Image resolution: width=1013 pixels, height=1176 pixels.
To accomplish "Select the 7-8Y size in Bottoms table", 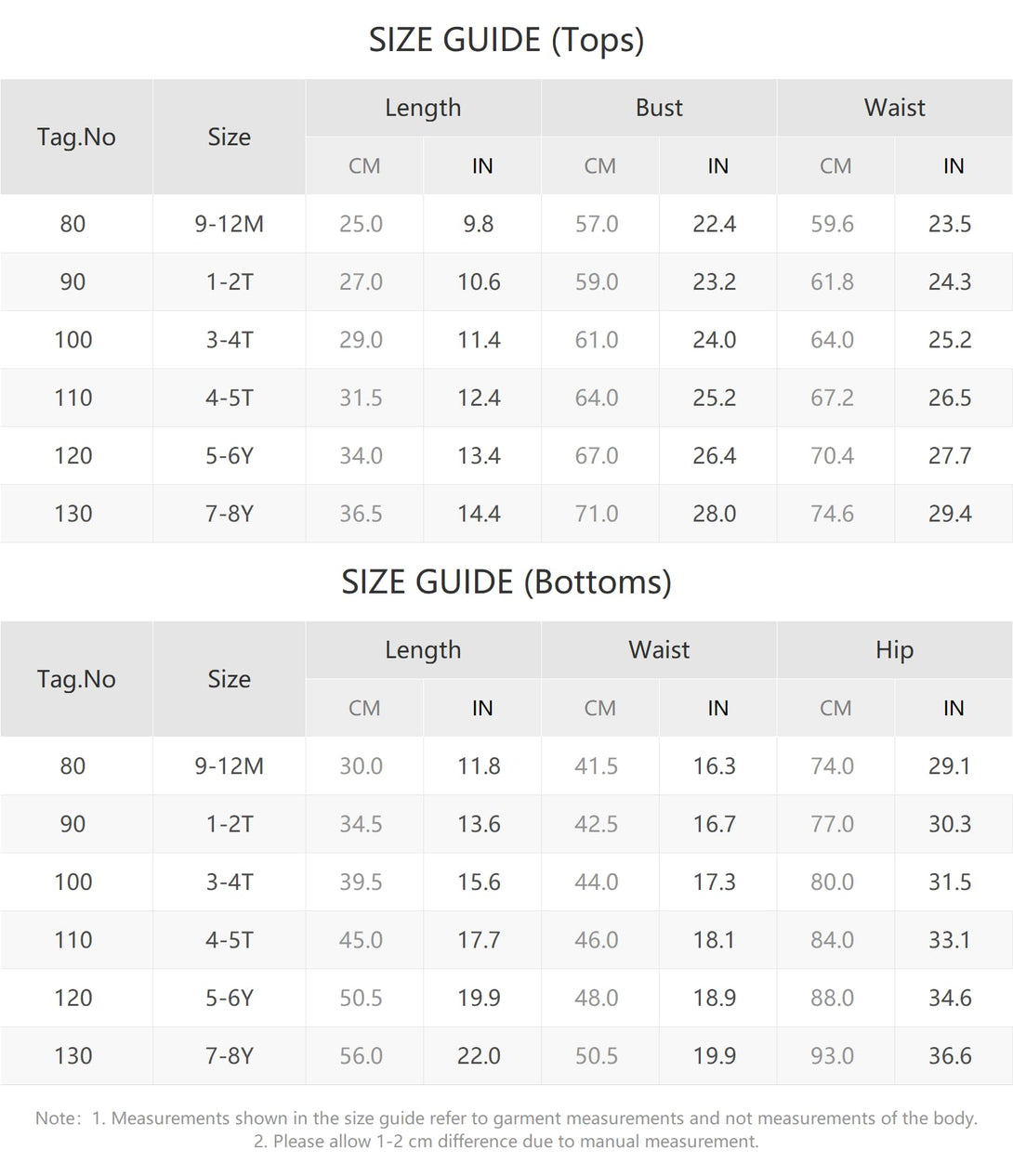I will [229, 1056].
